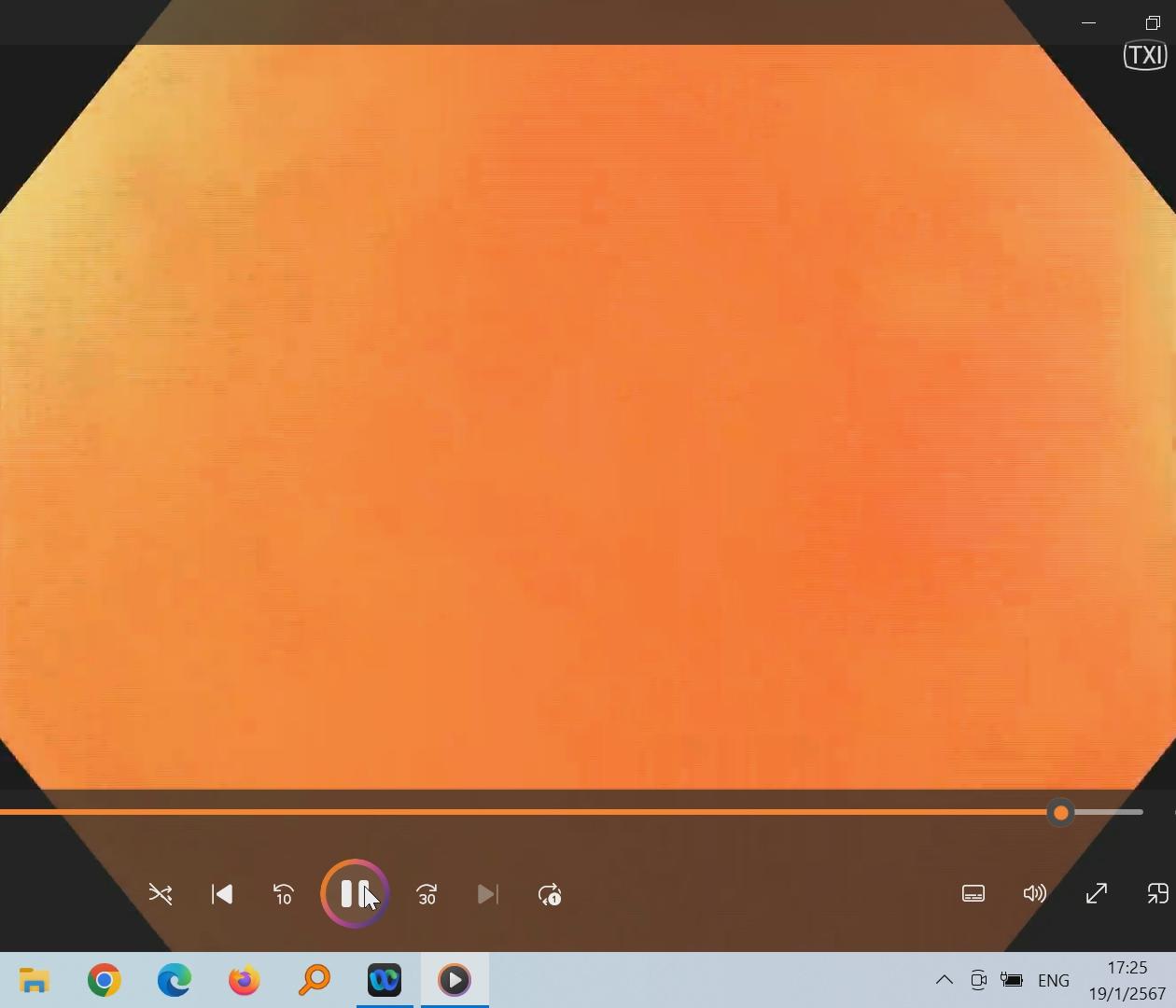1176x1008 pixels.
Task: Seek to remaining part of progress bar
Action: pos(1107,812)
